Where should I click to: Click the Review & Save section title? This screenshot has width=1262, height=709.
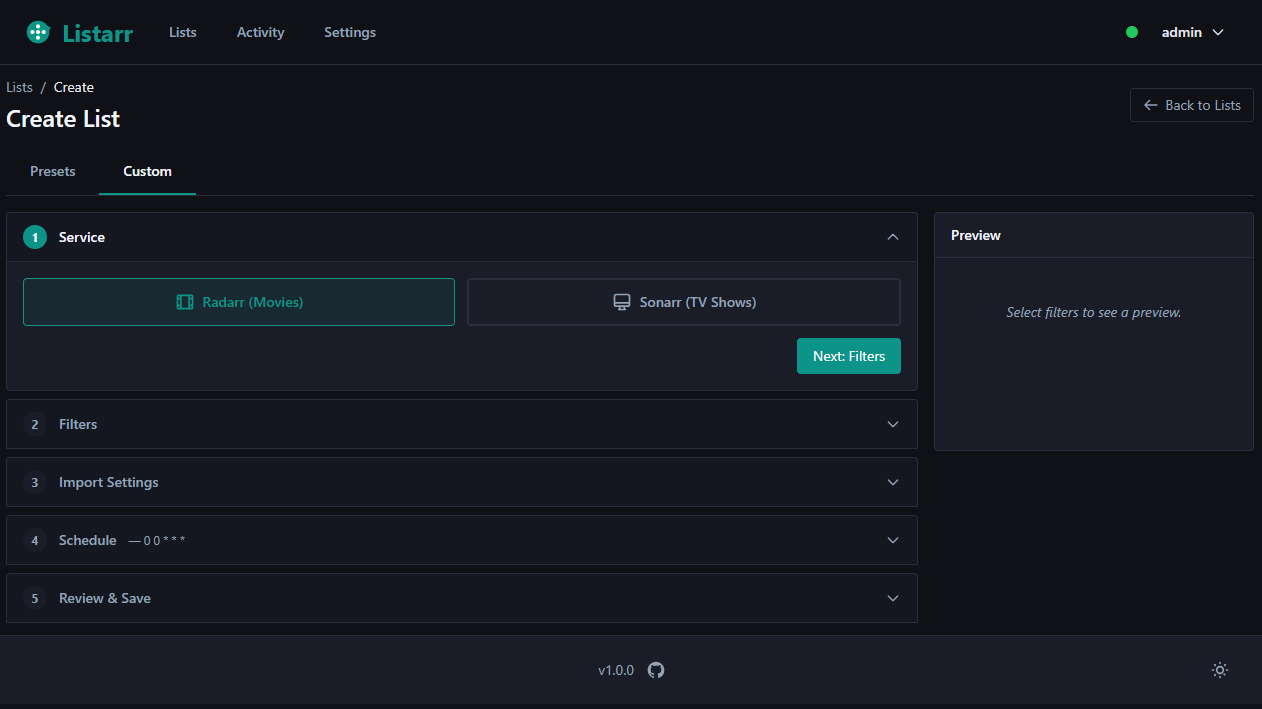tap(105, 598)
